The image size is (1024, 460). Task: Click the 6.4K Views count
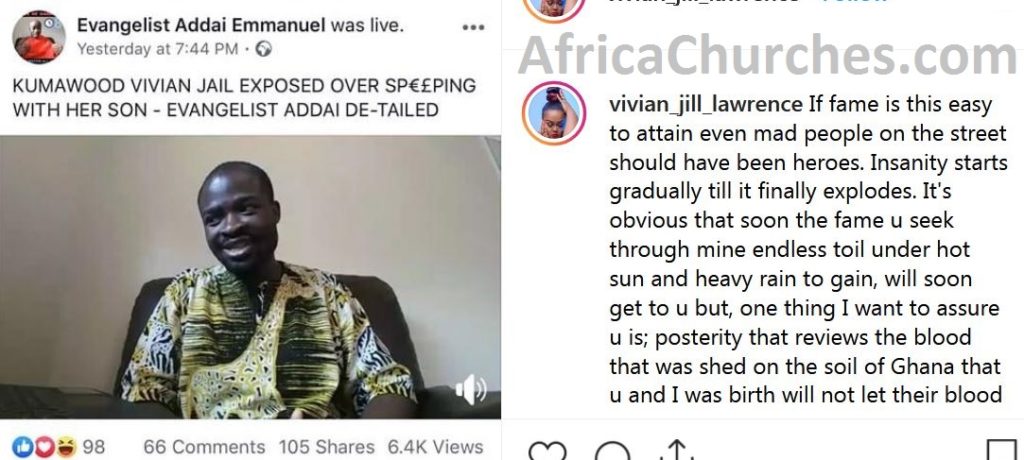point(436,447)
